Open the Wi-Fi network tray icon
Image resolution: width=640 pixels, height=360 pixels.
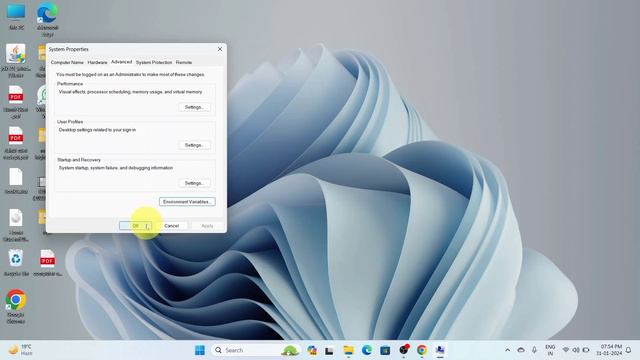[x=566, y=350]
